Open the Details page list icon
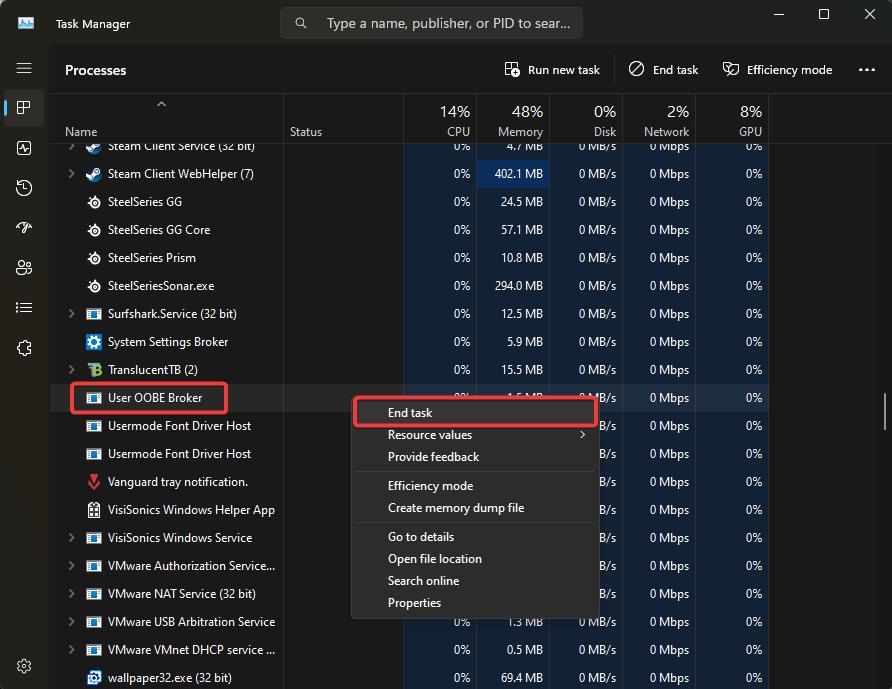 (x=24, y=308)
